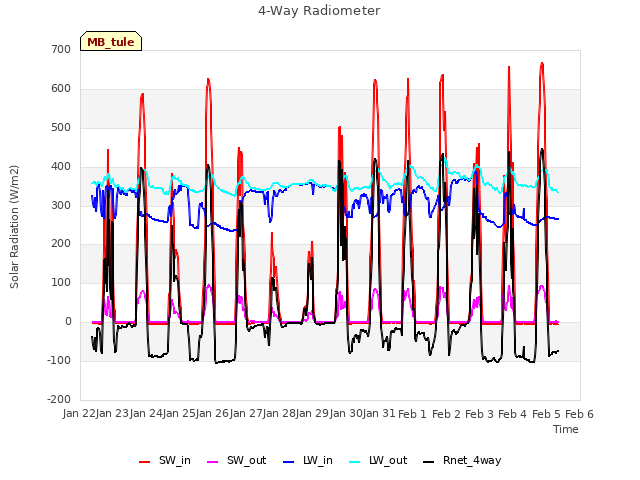
Task: Click the 600 y-axis tick label
Action: (x=61, y=89)
